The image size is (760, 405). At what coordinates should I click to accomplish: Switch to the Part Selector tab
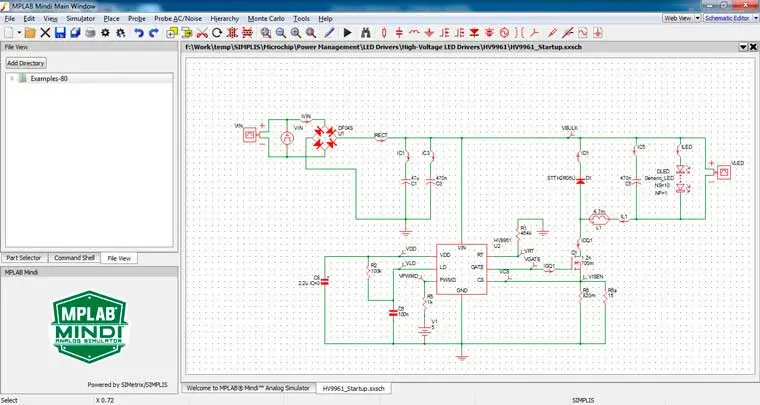click(24, 257)
